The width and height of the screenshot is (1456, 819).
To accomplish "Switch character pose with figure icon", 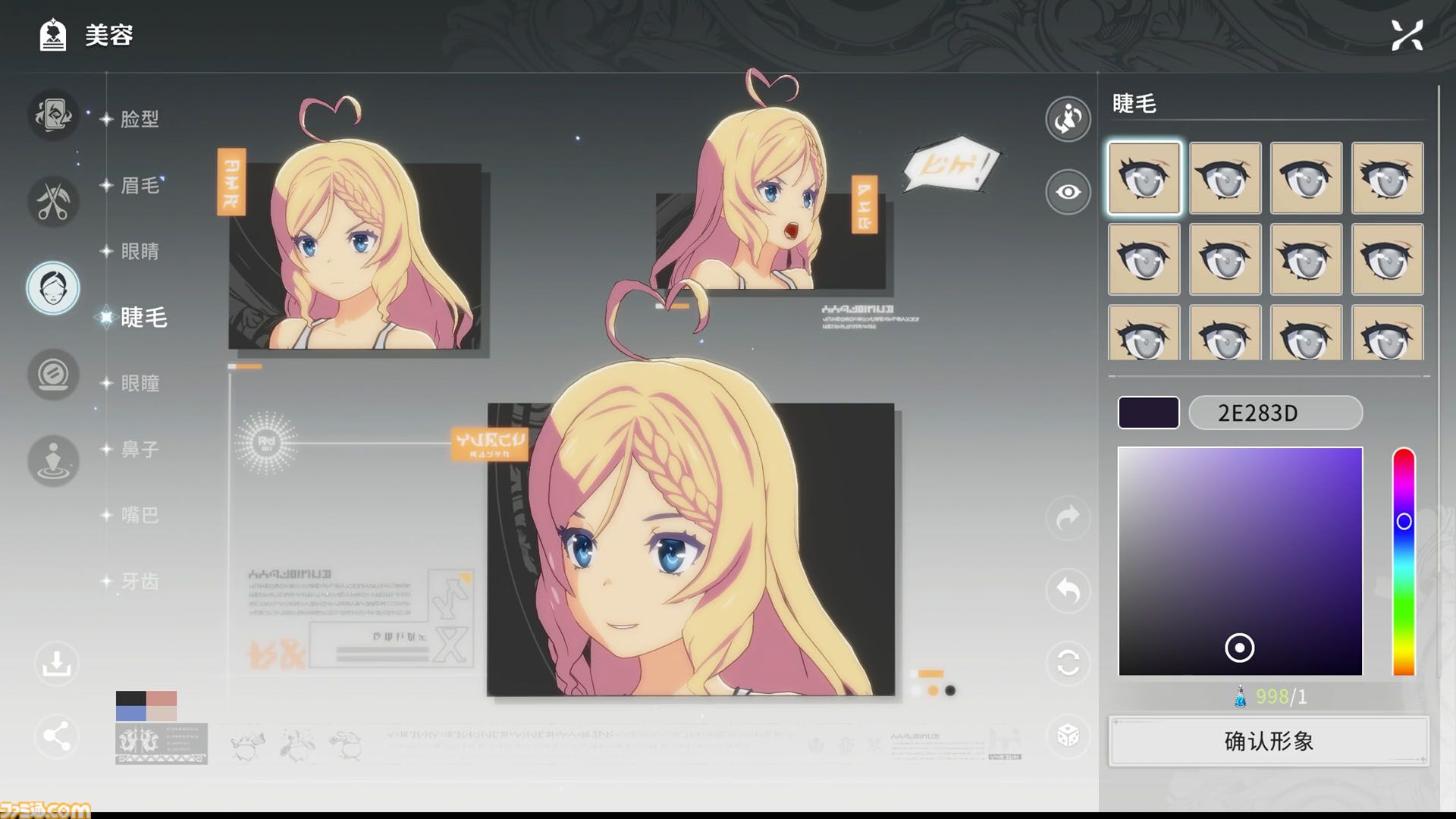I will point(1068,119).
